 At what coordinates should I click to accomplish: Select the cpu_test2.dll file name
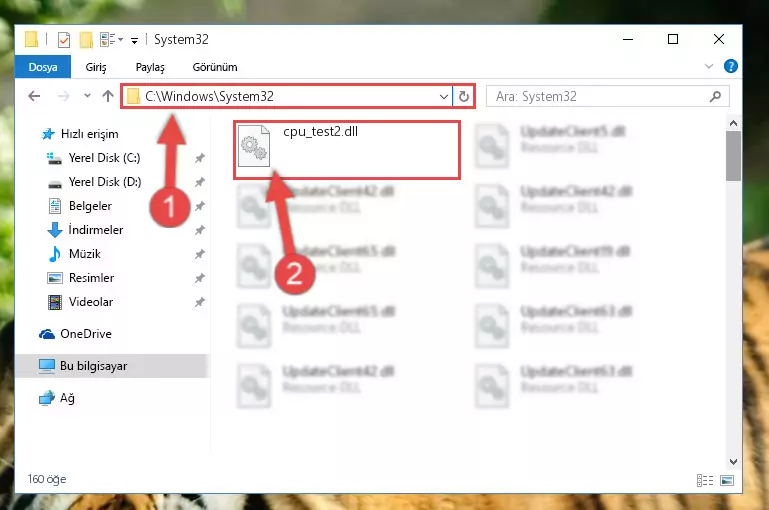pos(320,131)
